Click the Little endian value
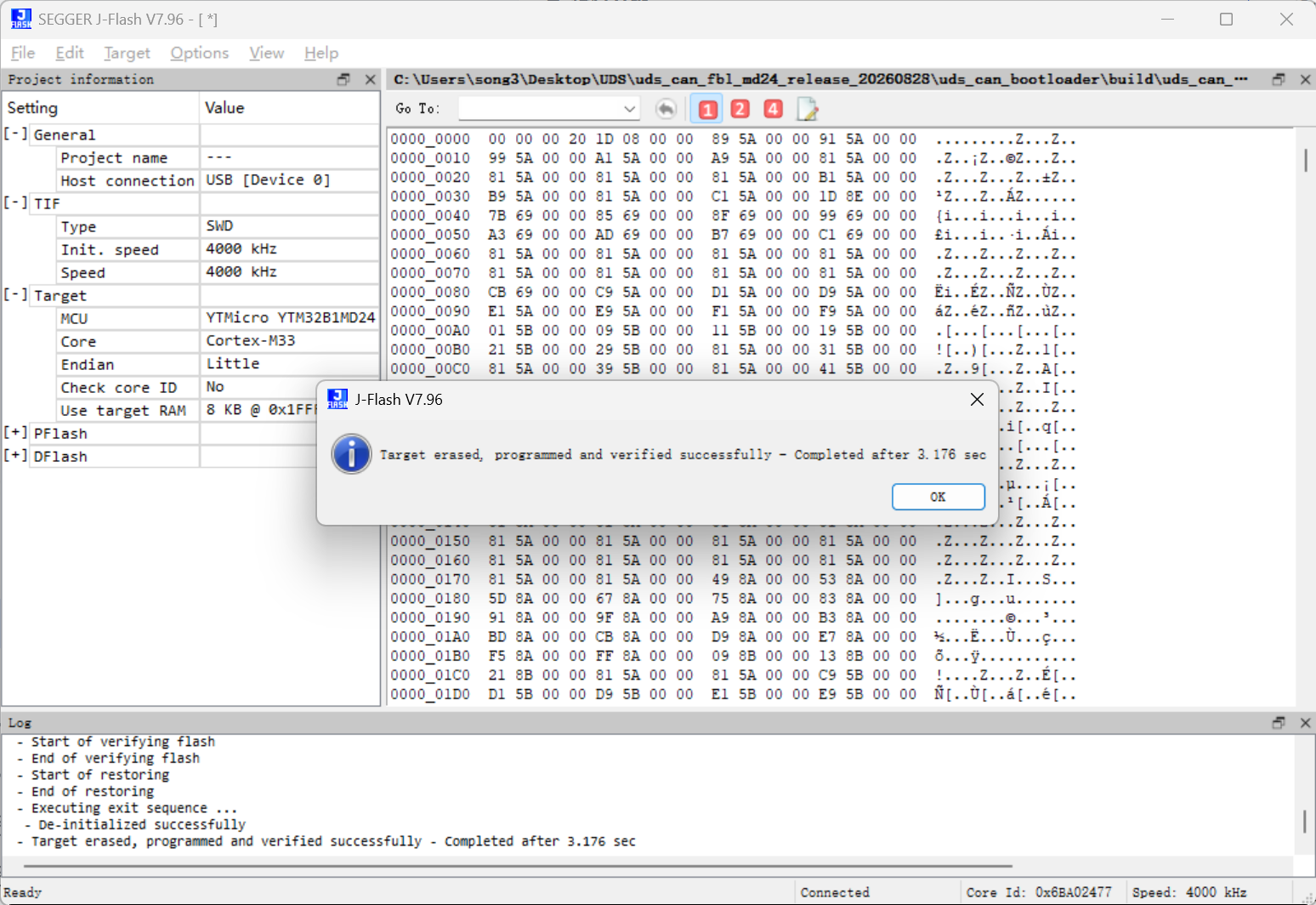This screenshot has width=1316, height=905. [233, 364]
